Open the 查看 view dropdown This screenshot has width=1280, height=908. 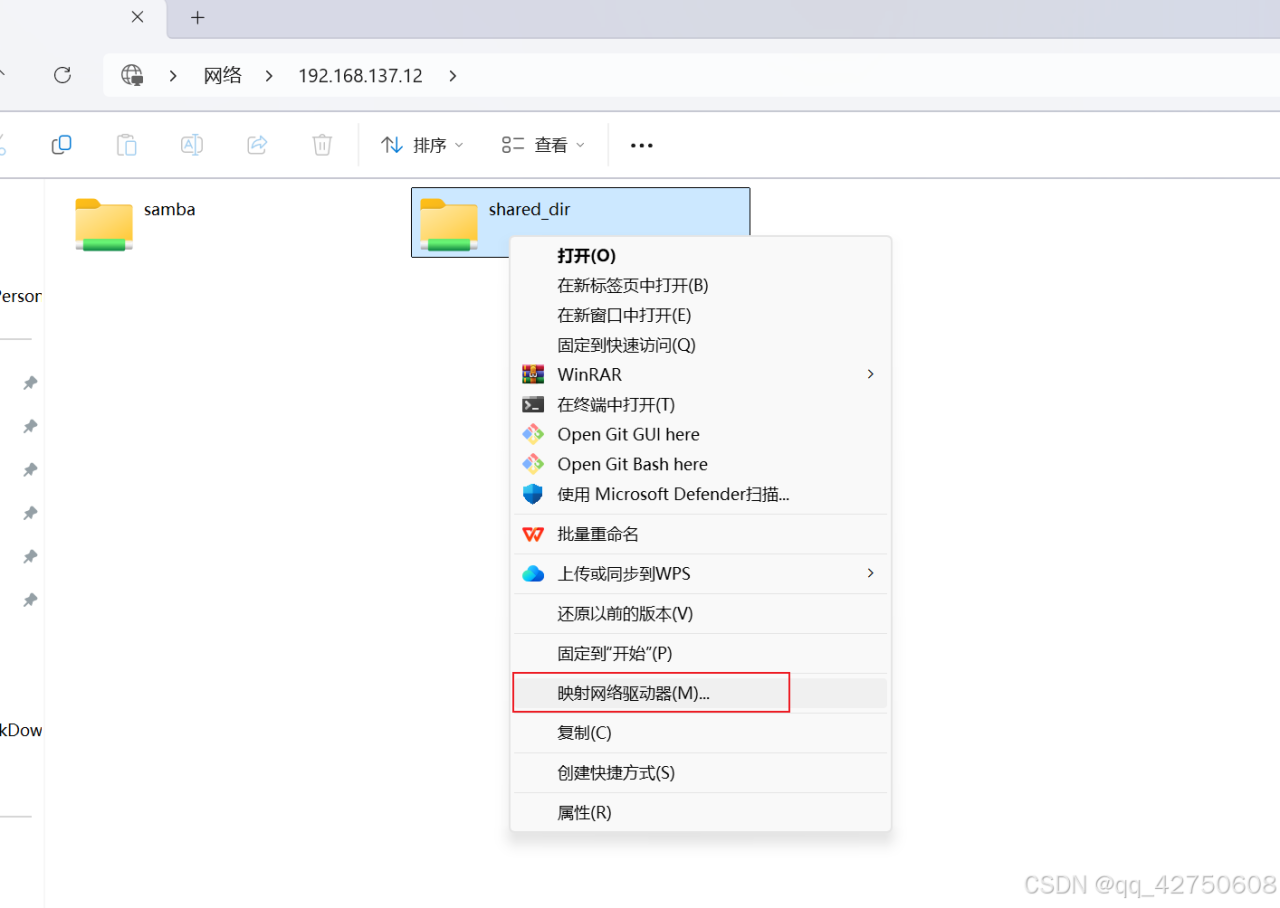(541, 144)
